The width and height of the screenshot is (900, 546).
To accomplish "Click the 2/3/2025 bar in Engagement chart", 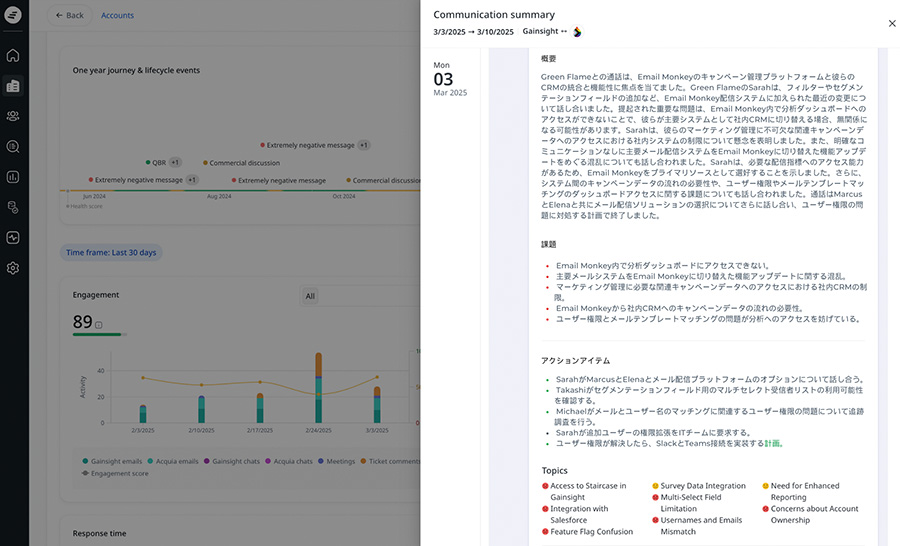I will [143, 414].
